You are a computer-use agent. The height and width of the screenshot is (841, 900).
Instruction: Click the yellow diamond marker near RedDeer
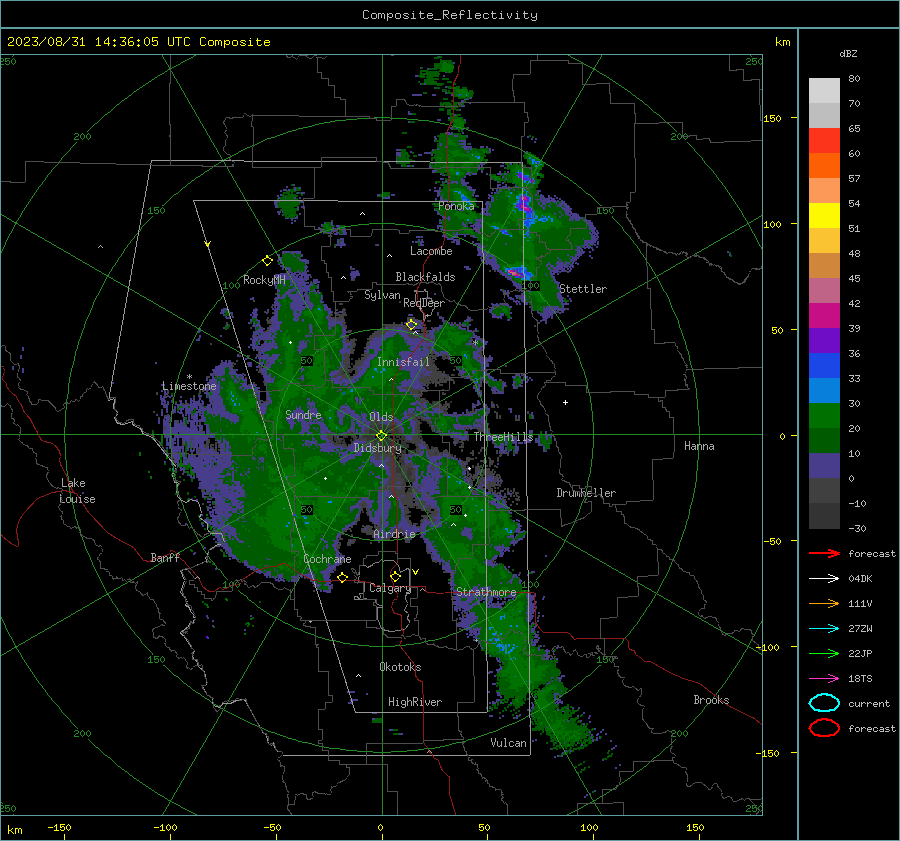click(411, 325)
